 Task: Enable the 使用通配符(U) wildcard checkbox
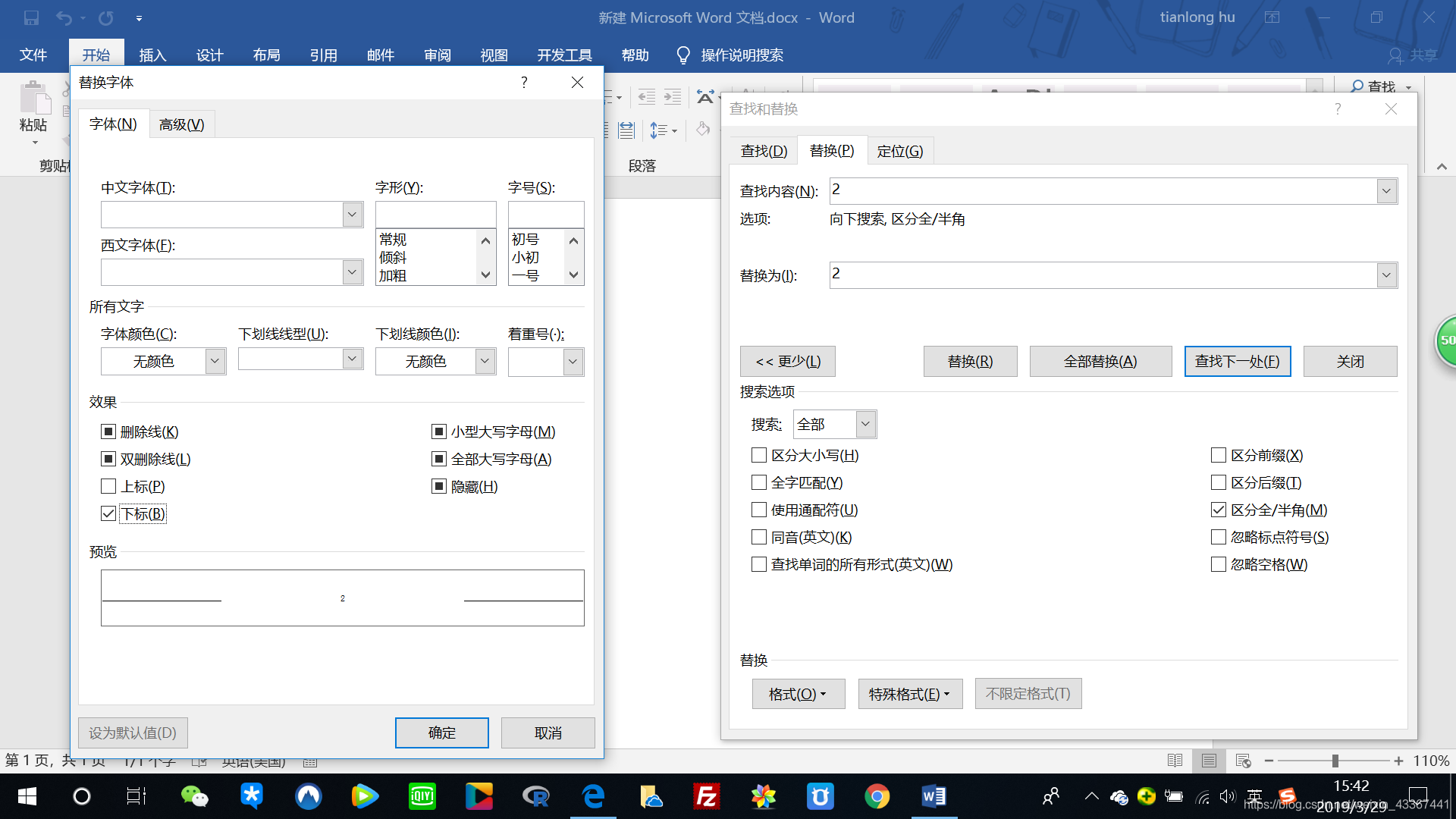click(x=759, y=510)
